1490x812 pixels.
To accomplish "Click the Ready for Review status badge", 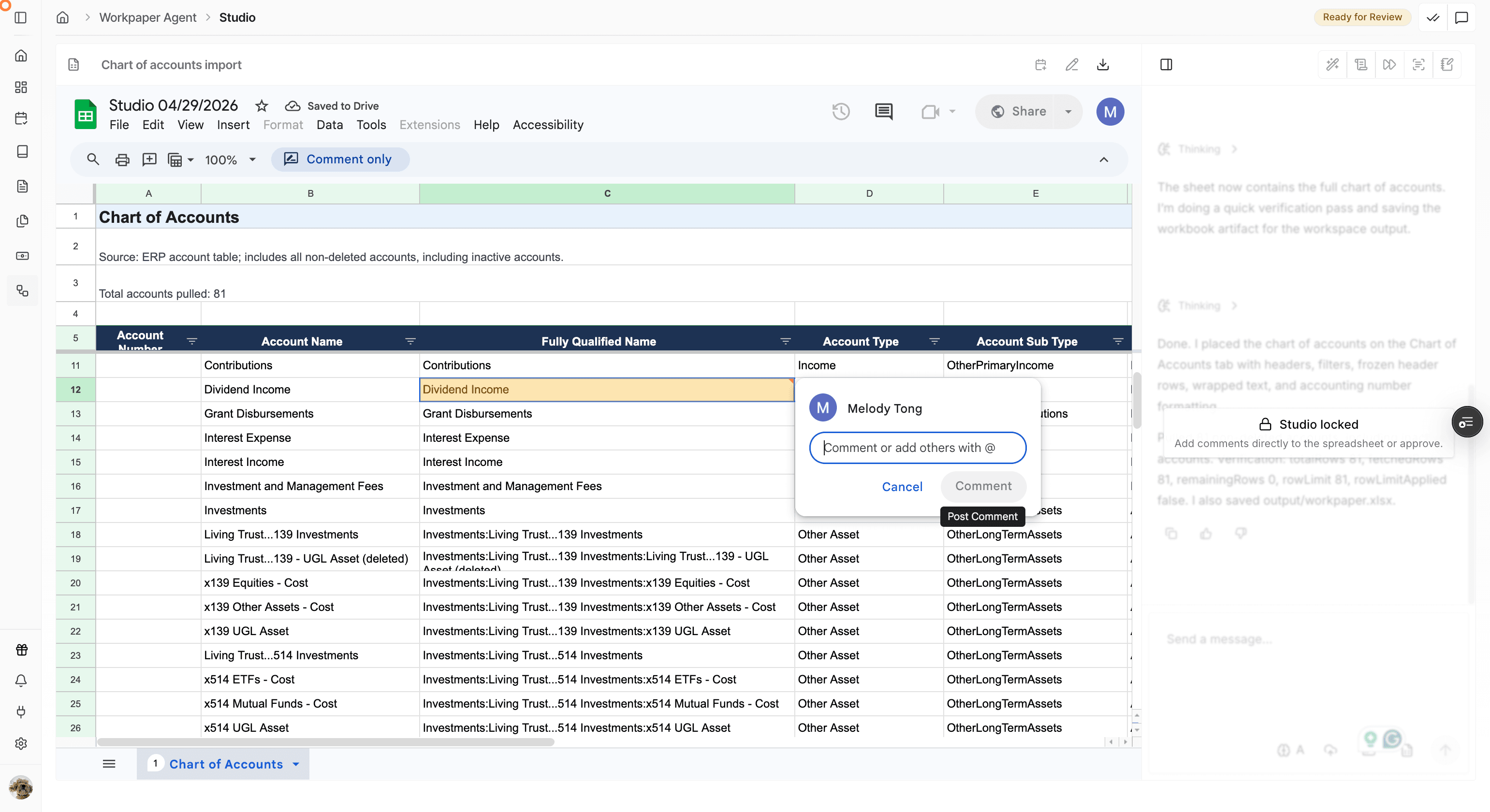I will (x=1362, y=17).
